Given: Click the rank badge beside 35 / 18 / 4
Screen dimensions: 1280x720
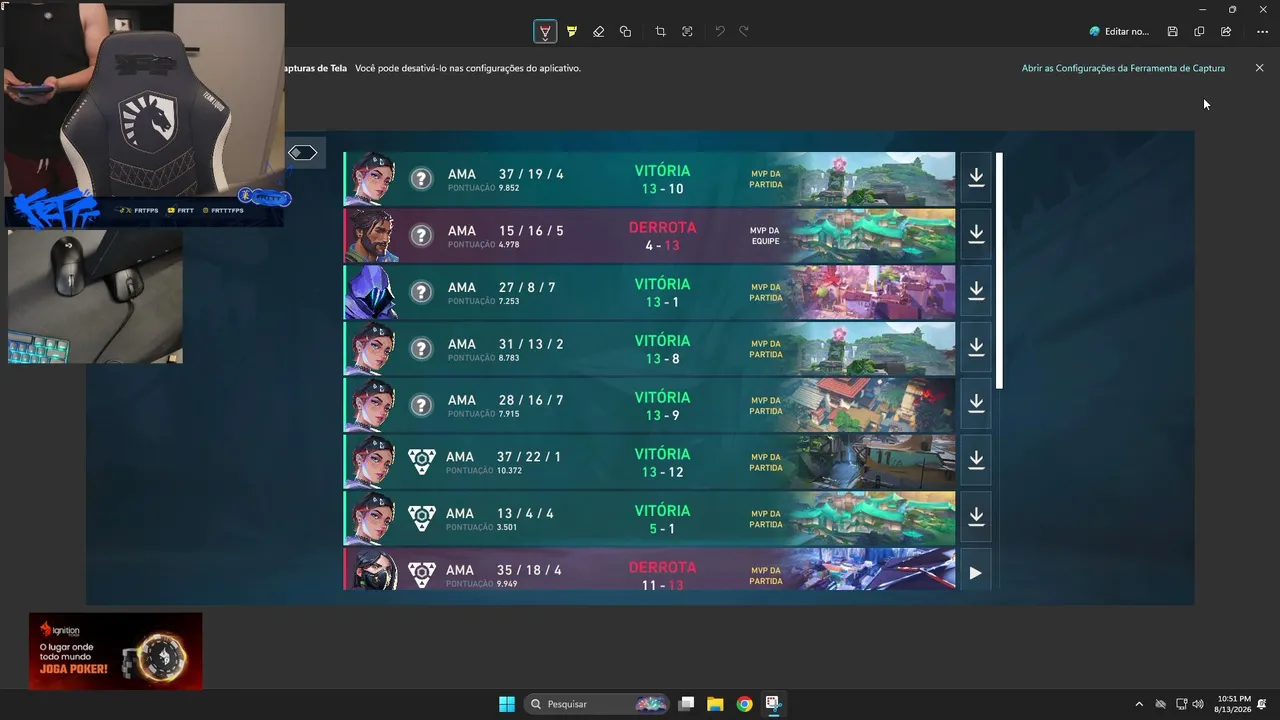Looking at the screenshot, I should 422,574.
